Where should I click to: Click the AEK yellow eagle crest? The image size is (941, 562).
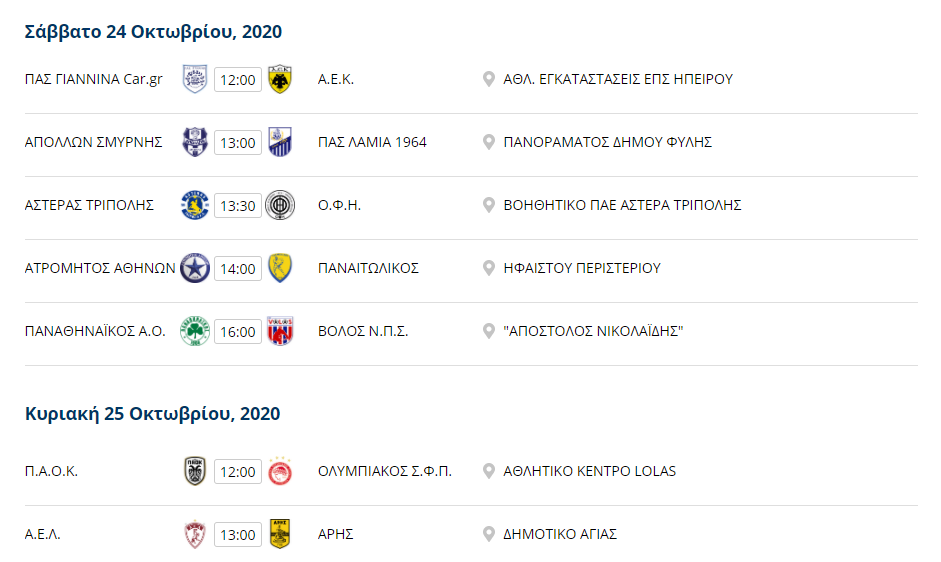[280, 79]
